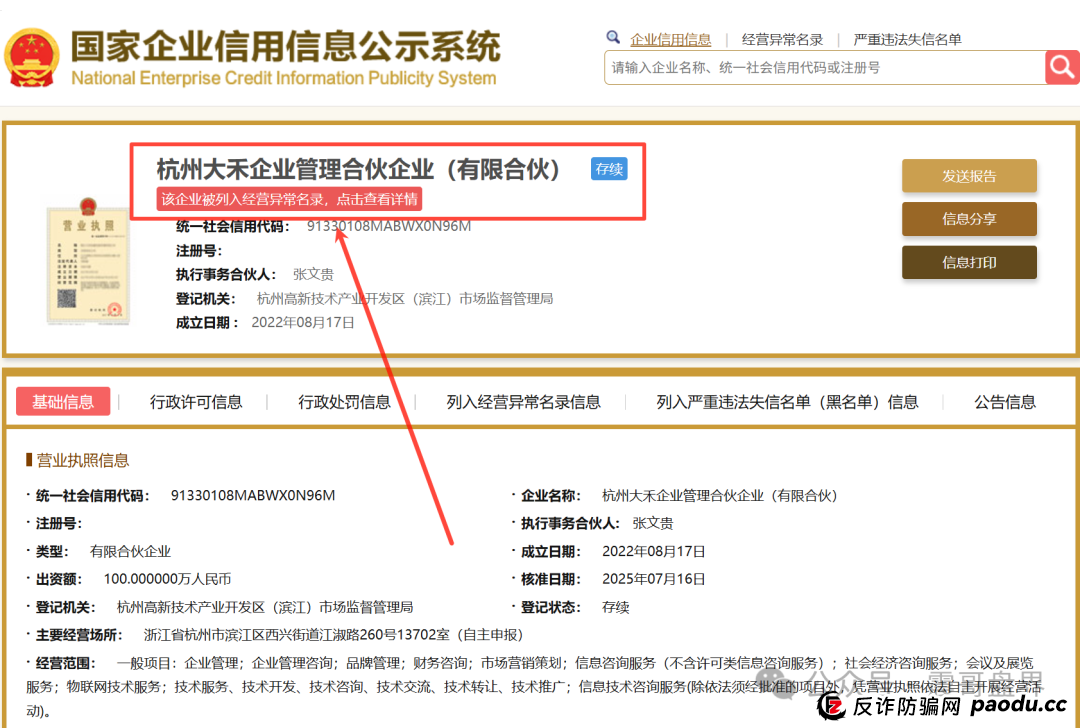Click the 信息打印 button

pos(969,263)
